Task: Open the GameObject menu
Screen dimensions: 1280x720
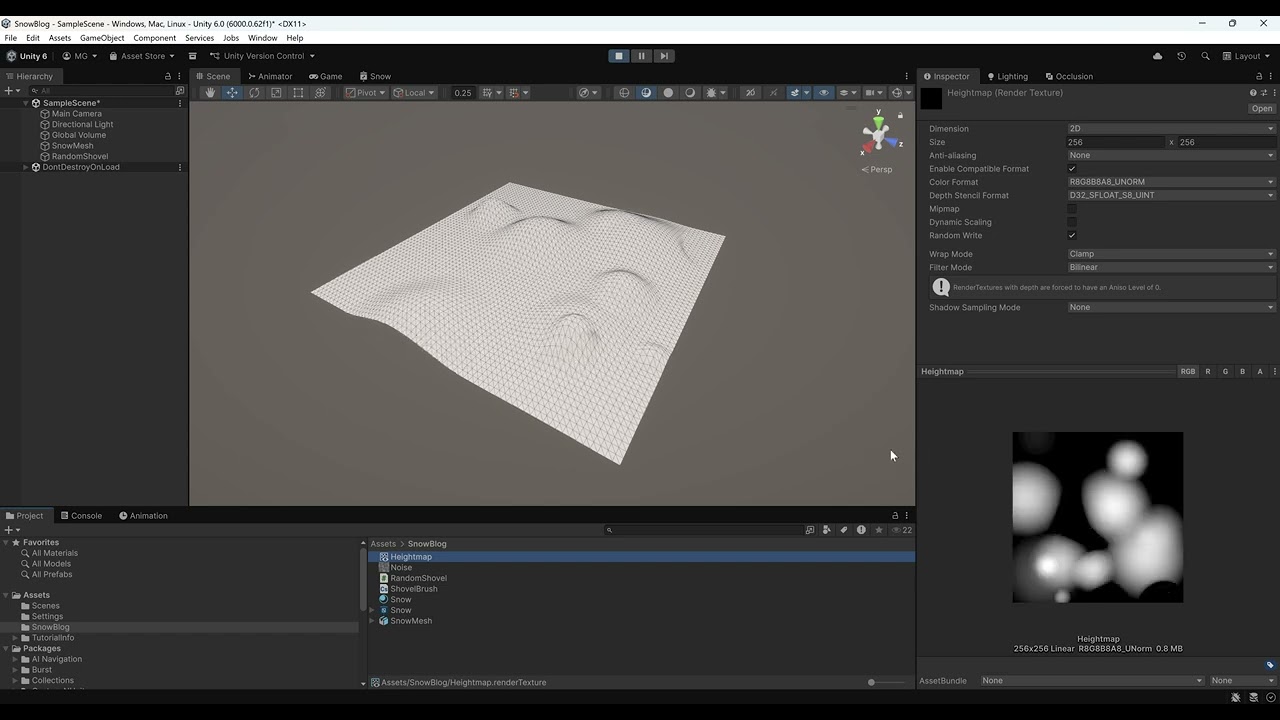Action: pyautogui.click(x=102, y=38)
